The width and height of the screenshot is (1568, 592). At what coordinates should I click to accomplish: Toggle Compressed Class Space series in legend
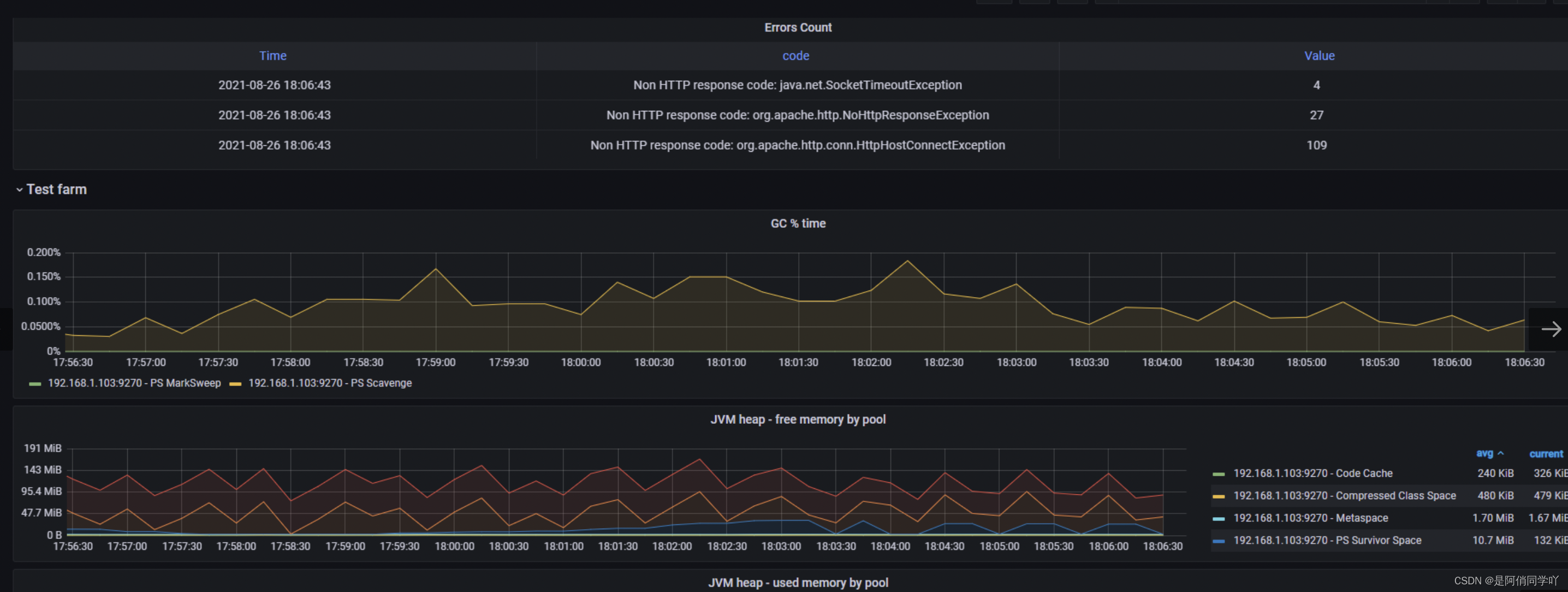[1345, 496]
